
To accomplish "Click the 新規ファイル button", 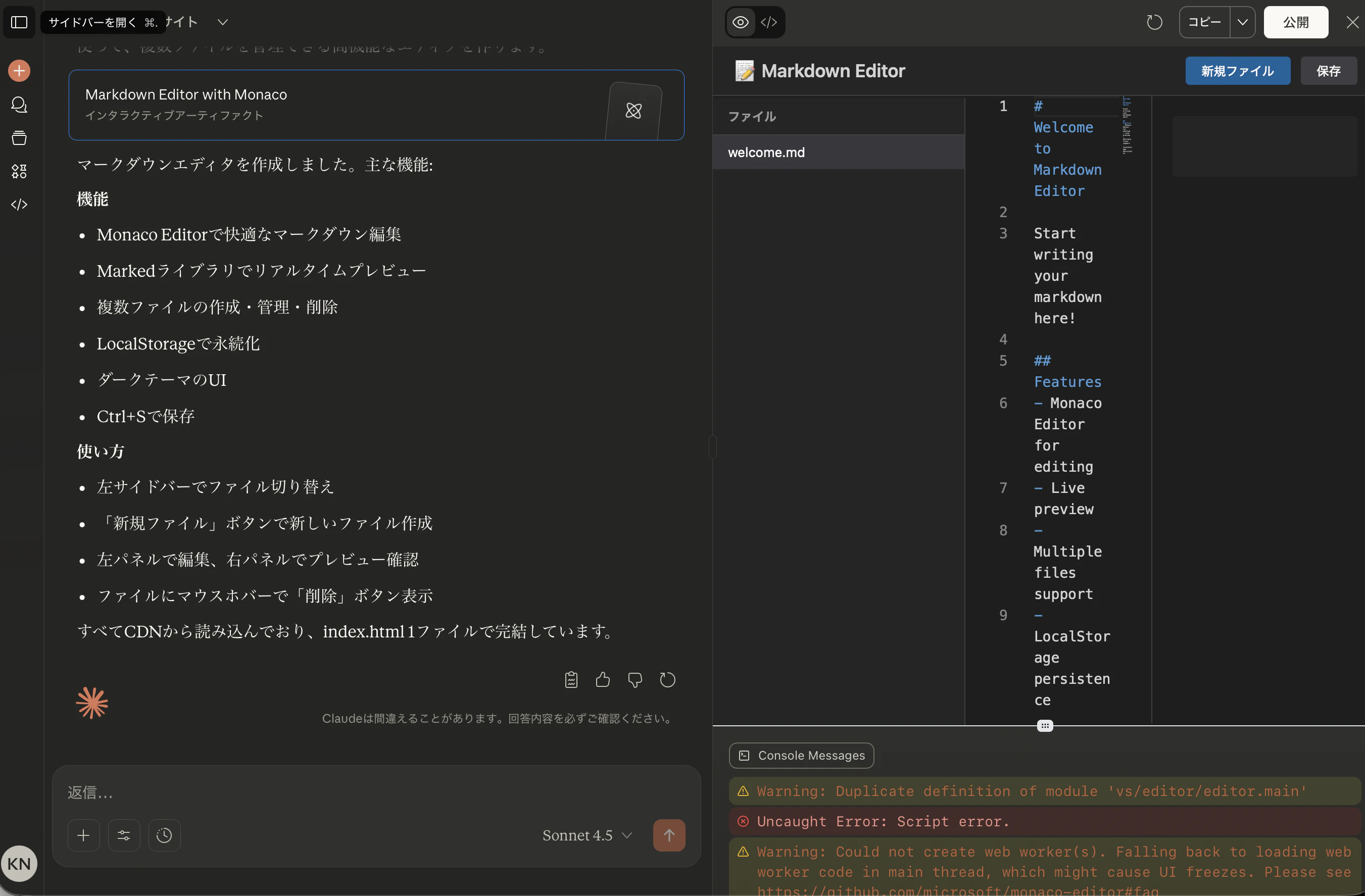I will pyautogui.click(x=1238, y=71).
